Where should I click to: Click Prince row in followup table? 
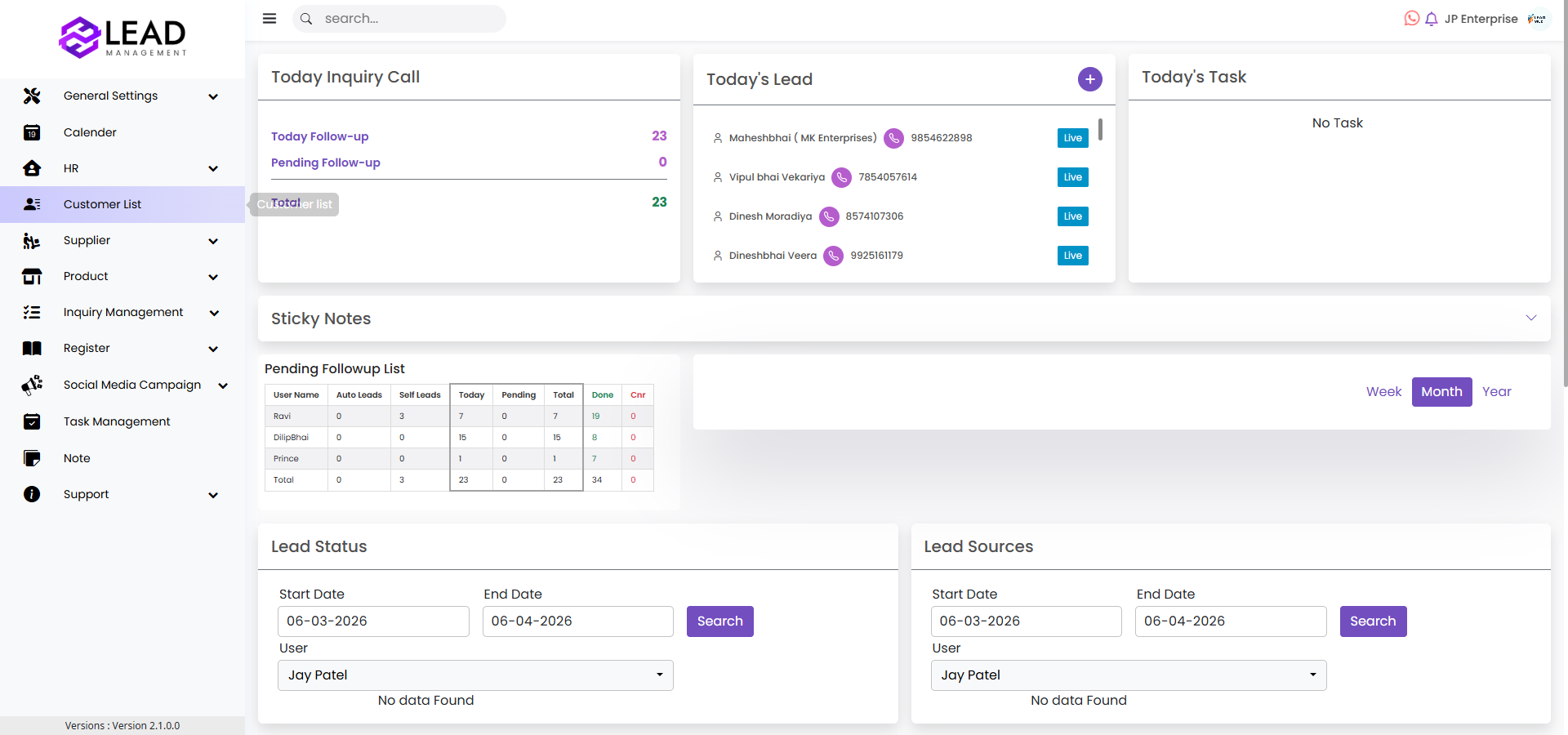click(x=459, y=459)
